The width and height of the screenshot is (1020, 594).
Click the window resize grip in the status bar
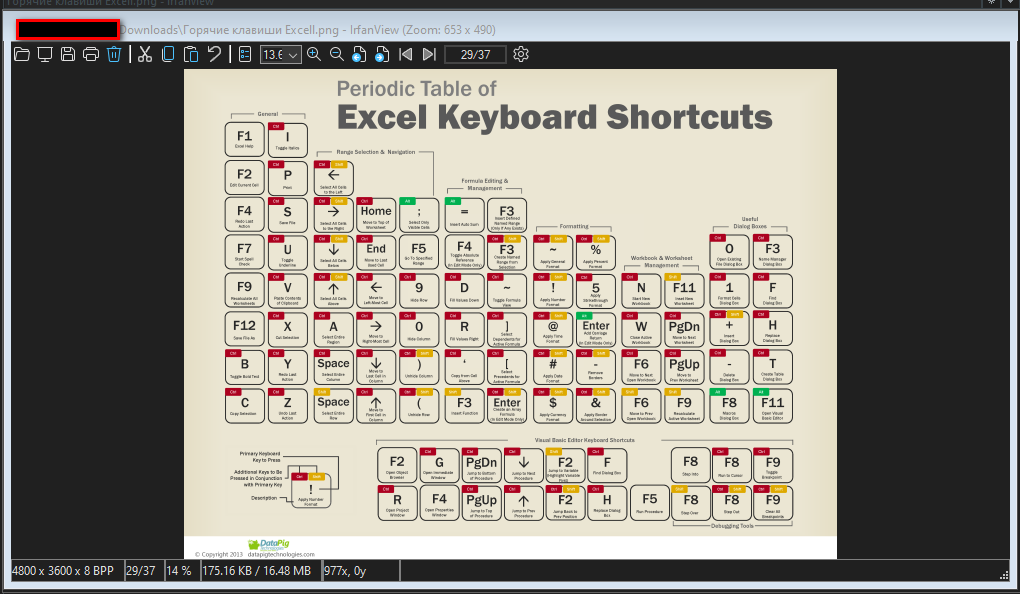tap(1004, 574)
